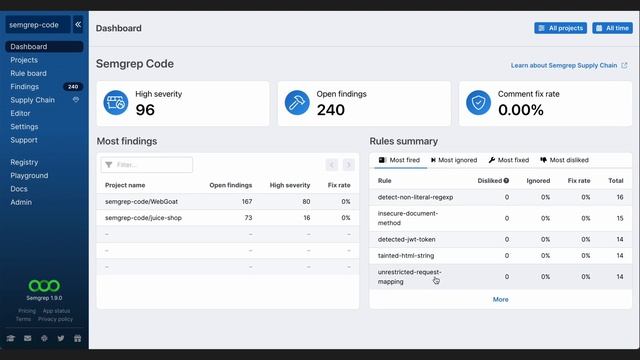640x360 pixels.
Task: Click the Most findings Fix rate column header
Action: [339, 185]
